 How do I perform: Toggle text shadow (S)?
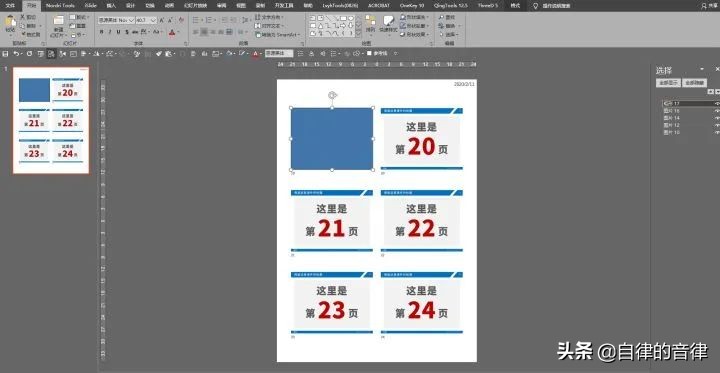coord(126,32)
